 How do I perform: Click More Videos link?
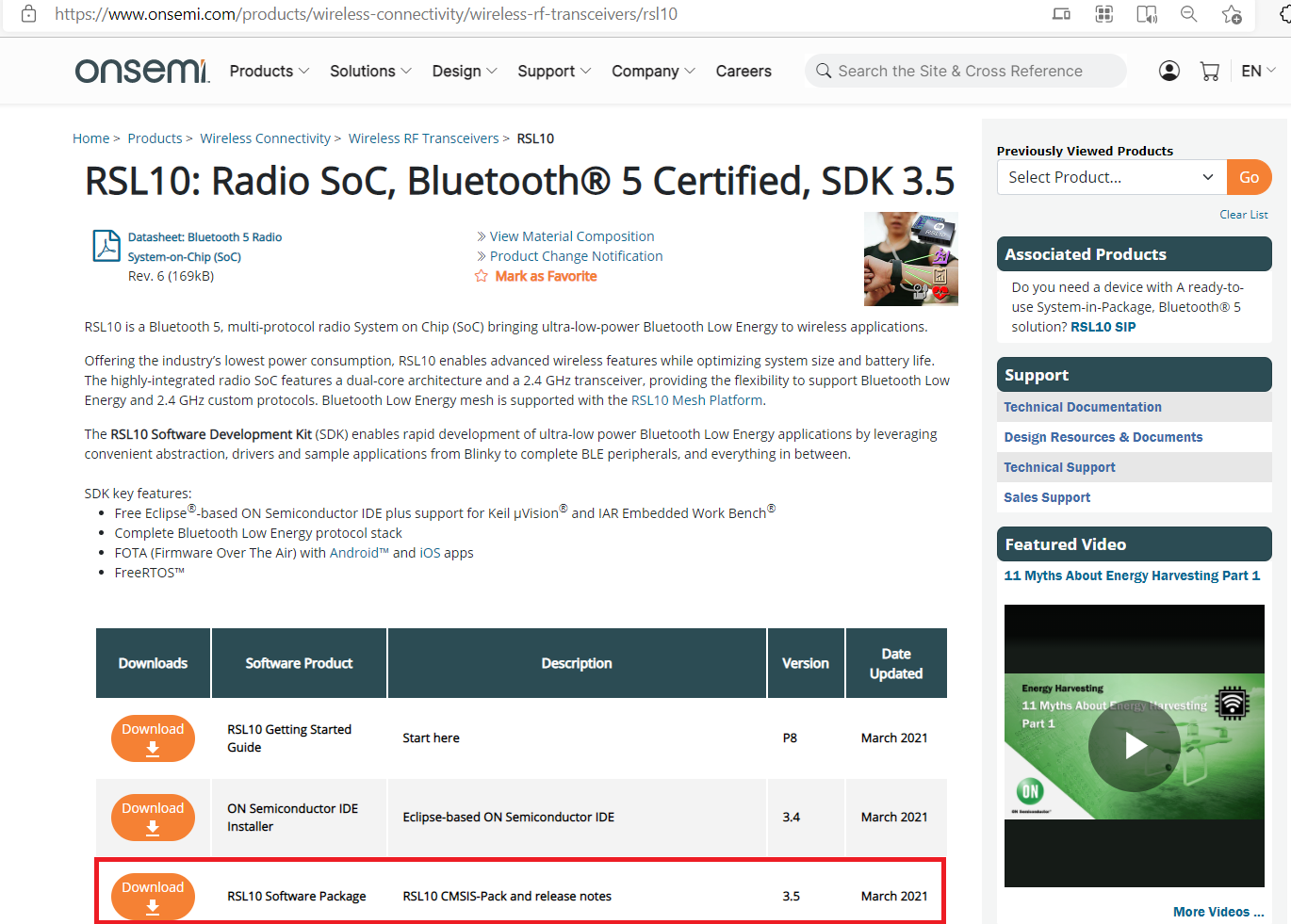pyautogui.click(x=1218, y=912)
